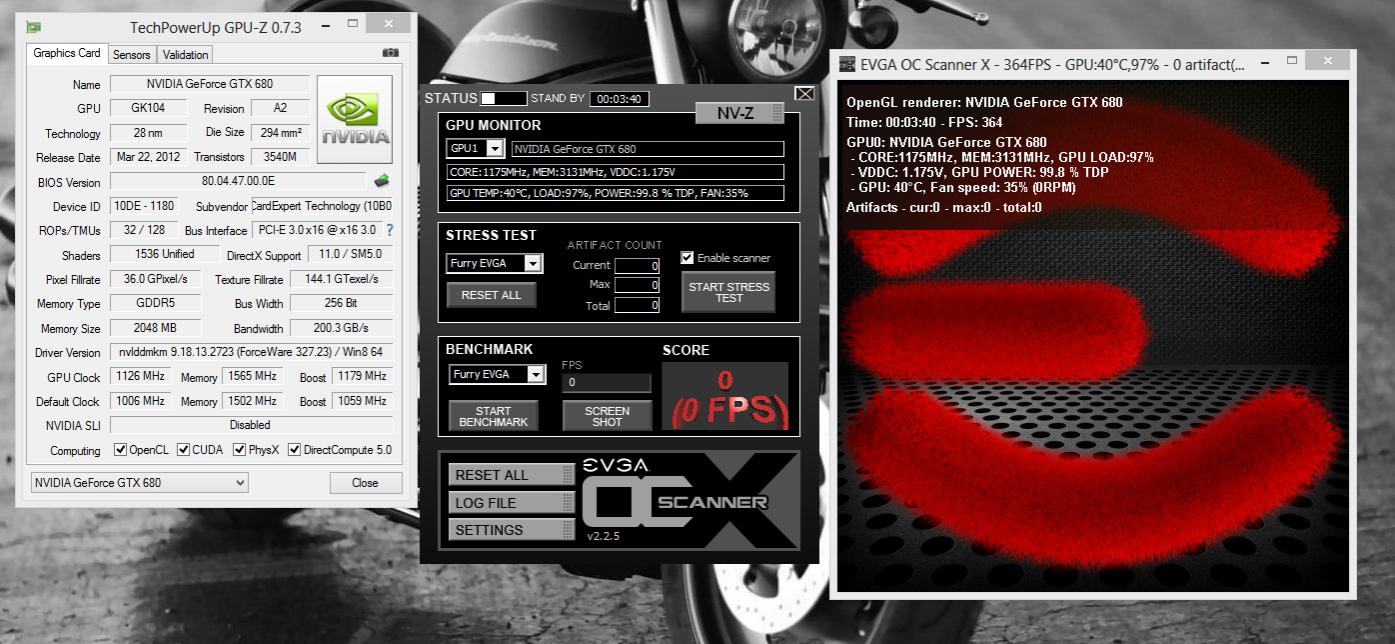Screen dimensions: 1395x644
Task: Click START BENCHMARK button
Action: [x=493, y=416]
